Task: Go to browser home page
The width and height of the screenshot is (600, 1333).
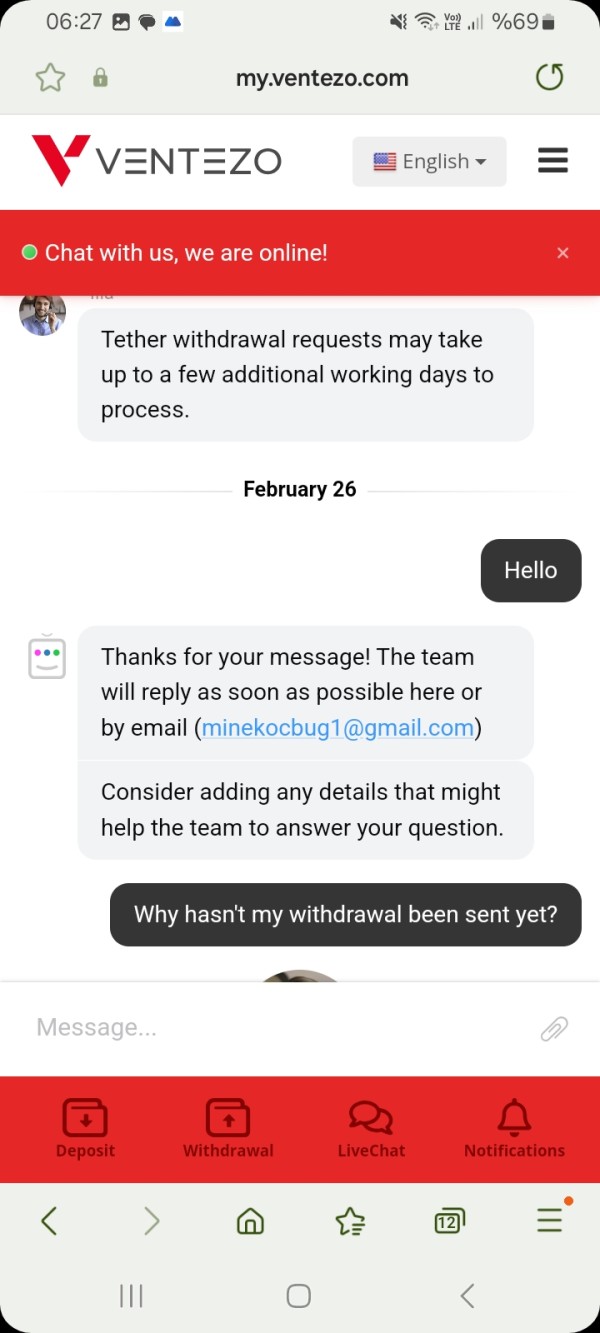Action: click(250, 1220)
